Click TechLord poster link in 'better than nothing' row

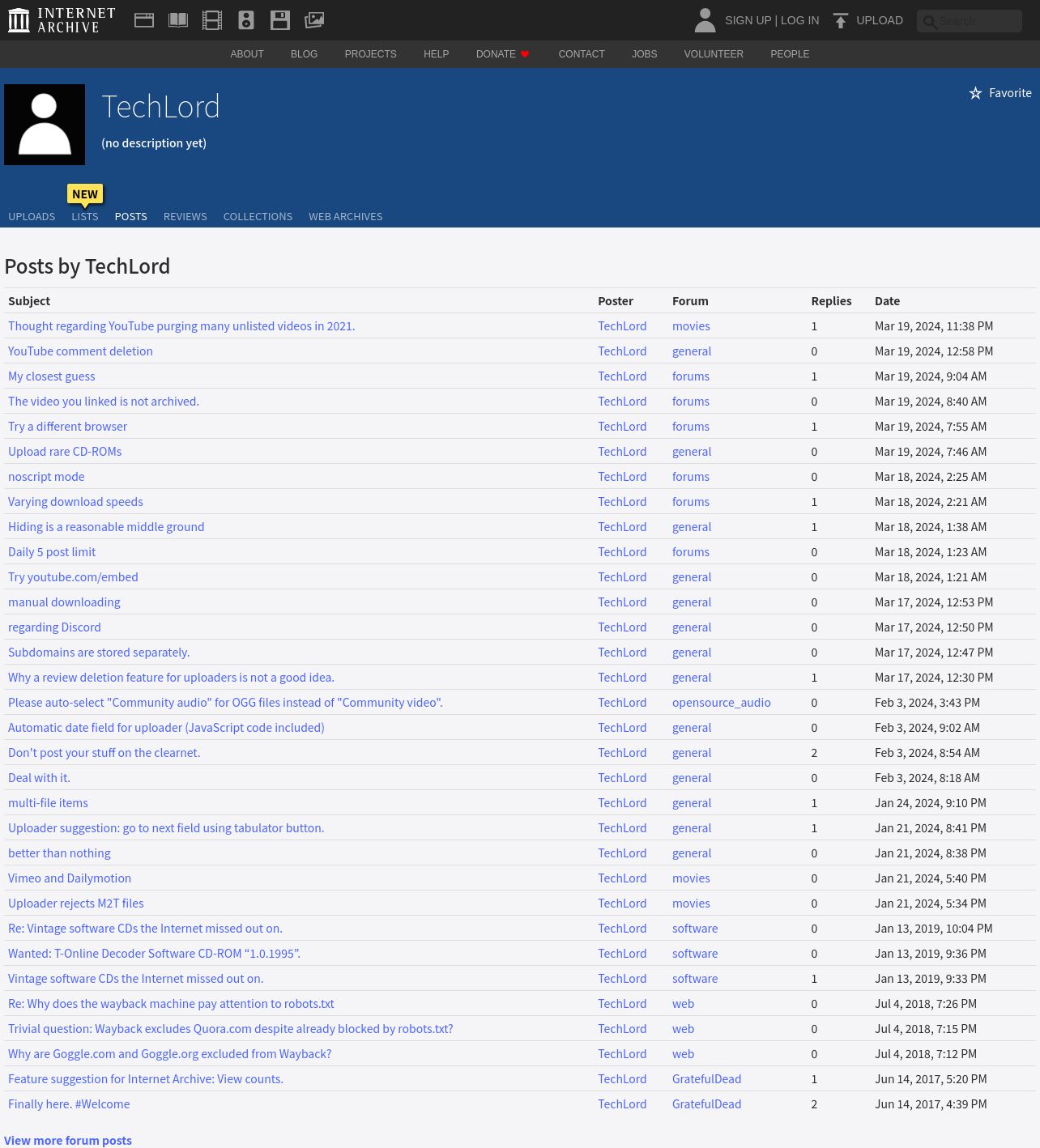622,853
